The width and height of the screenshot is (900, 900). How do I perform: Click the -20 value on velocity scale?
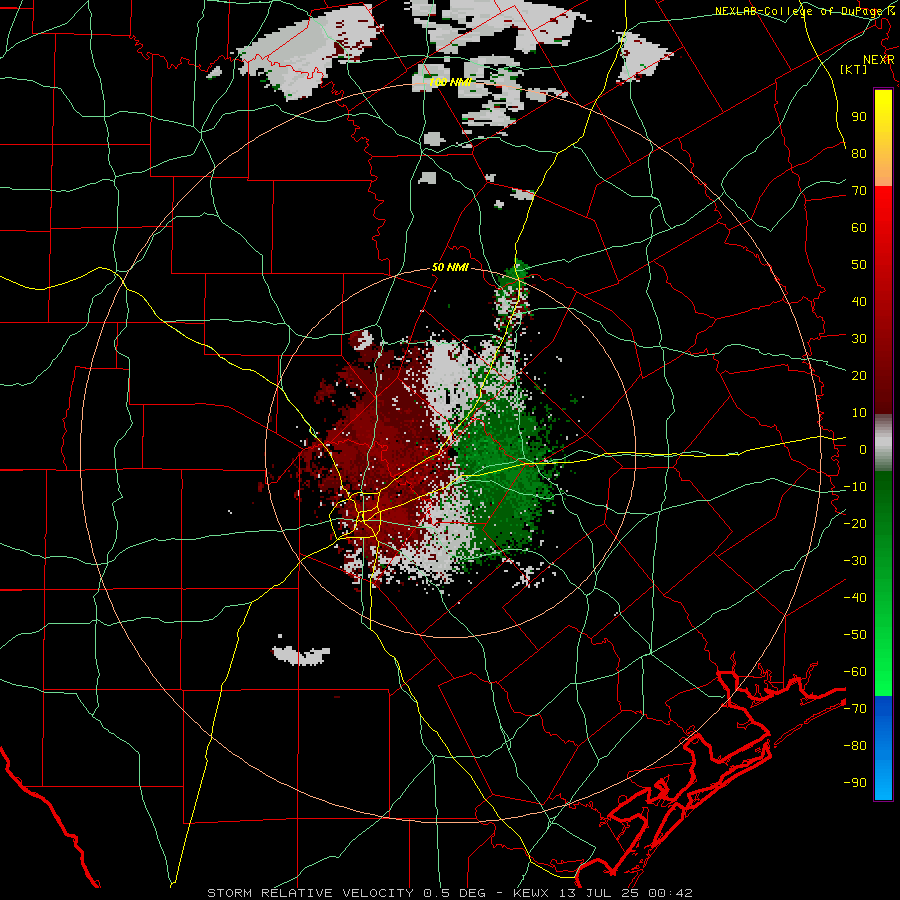855,524
